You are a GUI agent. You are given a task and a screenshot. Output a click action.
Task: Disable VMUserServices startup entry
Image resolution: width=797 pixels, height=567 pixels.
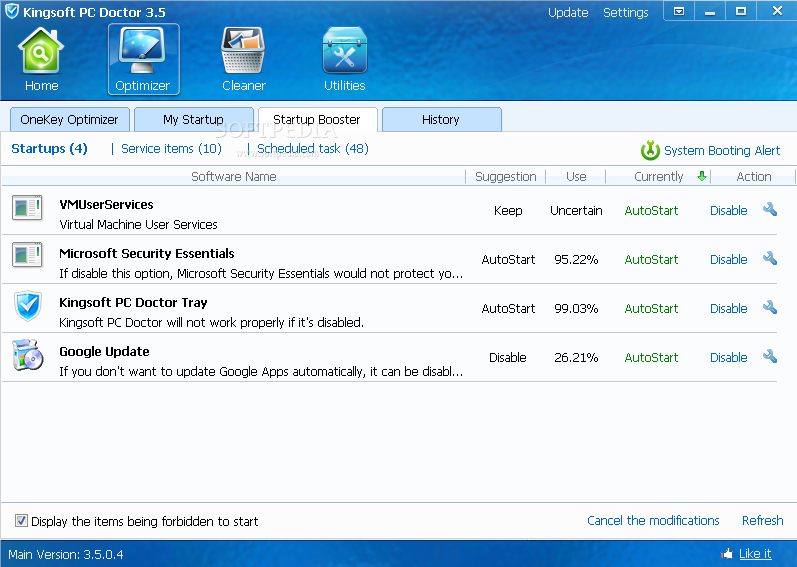[x=728, y=210]
